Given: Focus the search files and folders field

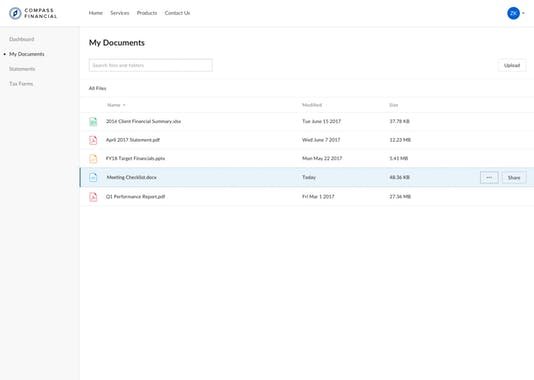Looking at the screenshot, I should point(151,65).
